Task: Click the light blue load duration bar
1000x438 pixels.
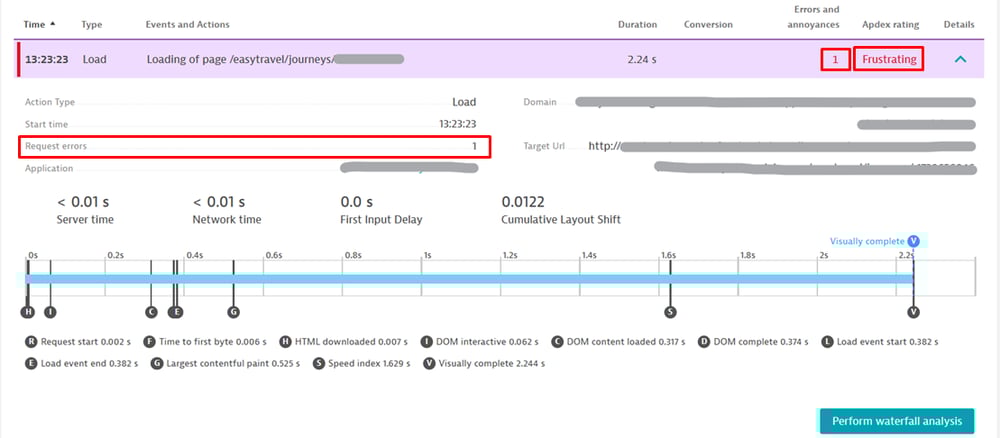Action: [x=470, y=279]
